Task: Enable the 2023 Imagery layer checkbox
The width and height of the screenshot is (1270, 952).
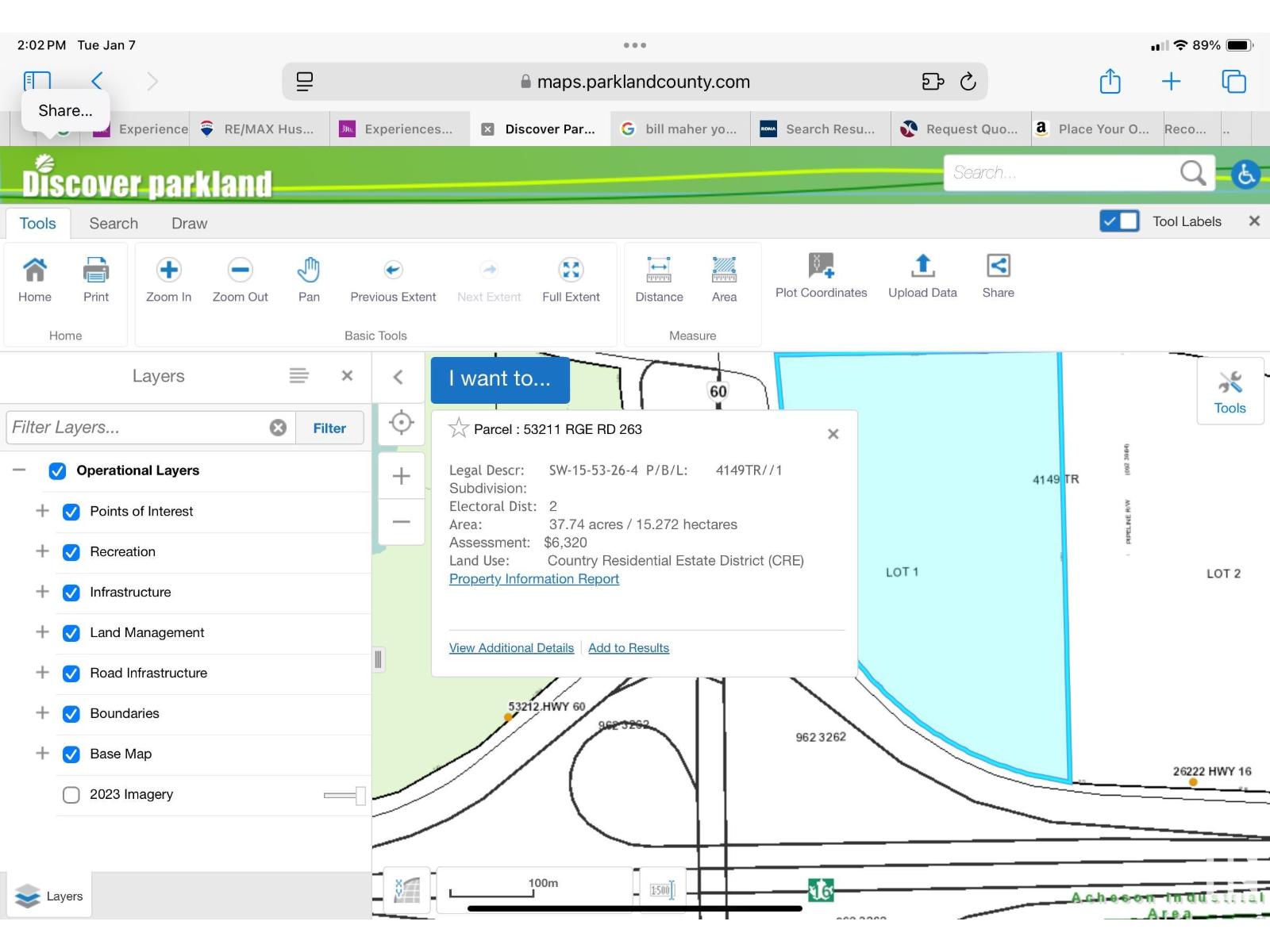Action: pos(71,795)
